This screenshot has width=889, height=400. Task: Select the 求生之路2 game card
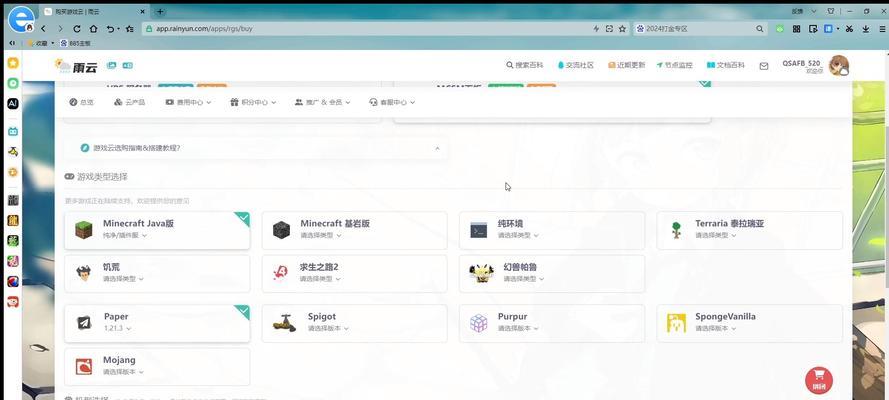[354, 274]
